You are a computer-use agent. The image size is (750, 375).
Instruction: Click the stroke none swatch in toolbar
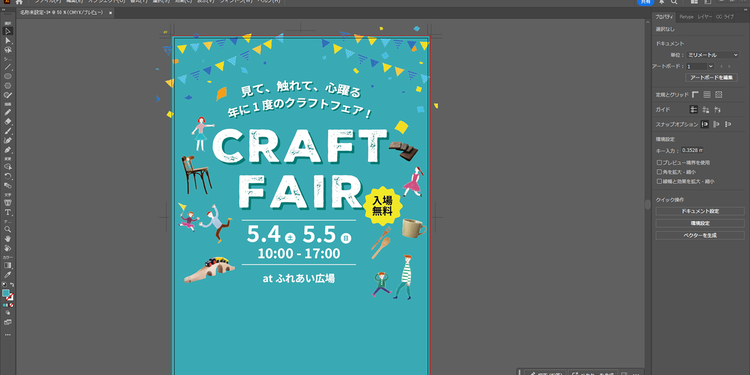pos(10,297)
